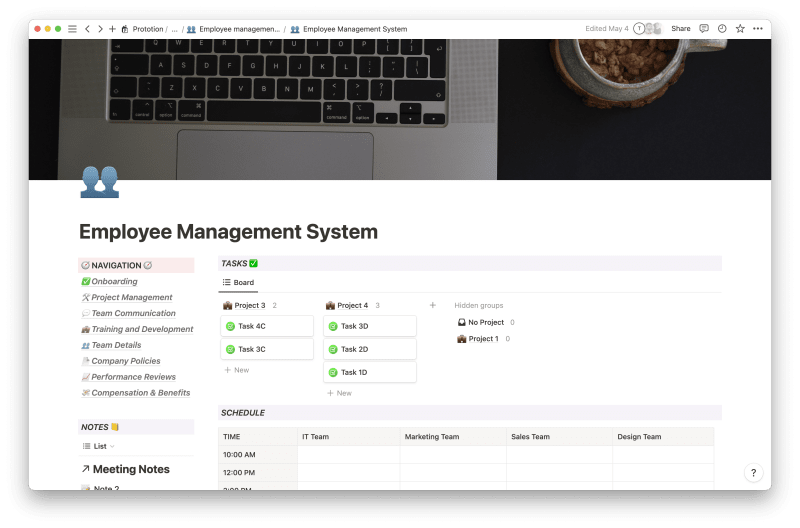Screen dimensions: 800x528
Task: Add a new page with plus icon
Action: click(112, 29)
